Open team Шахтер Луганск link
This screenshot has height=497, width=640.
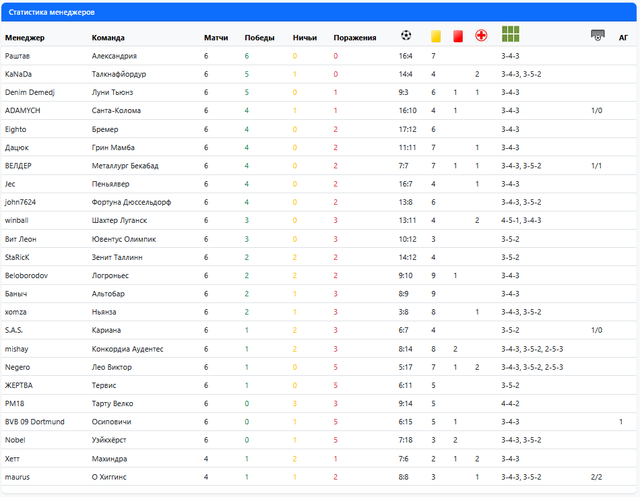(119, 220)
